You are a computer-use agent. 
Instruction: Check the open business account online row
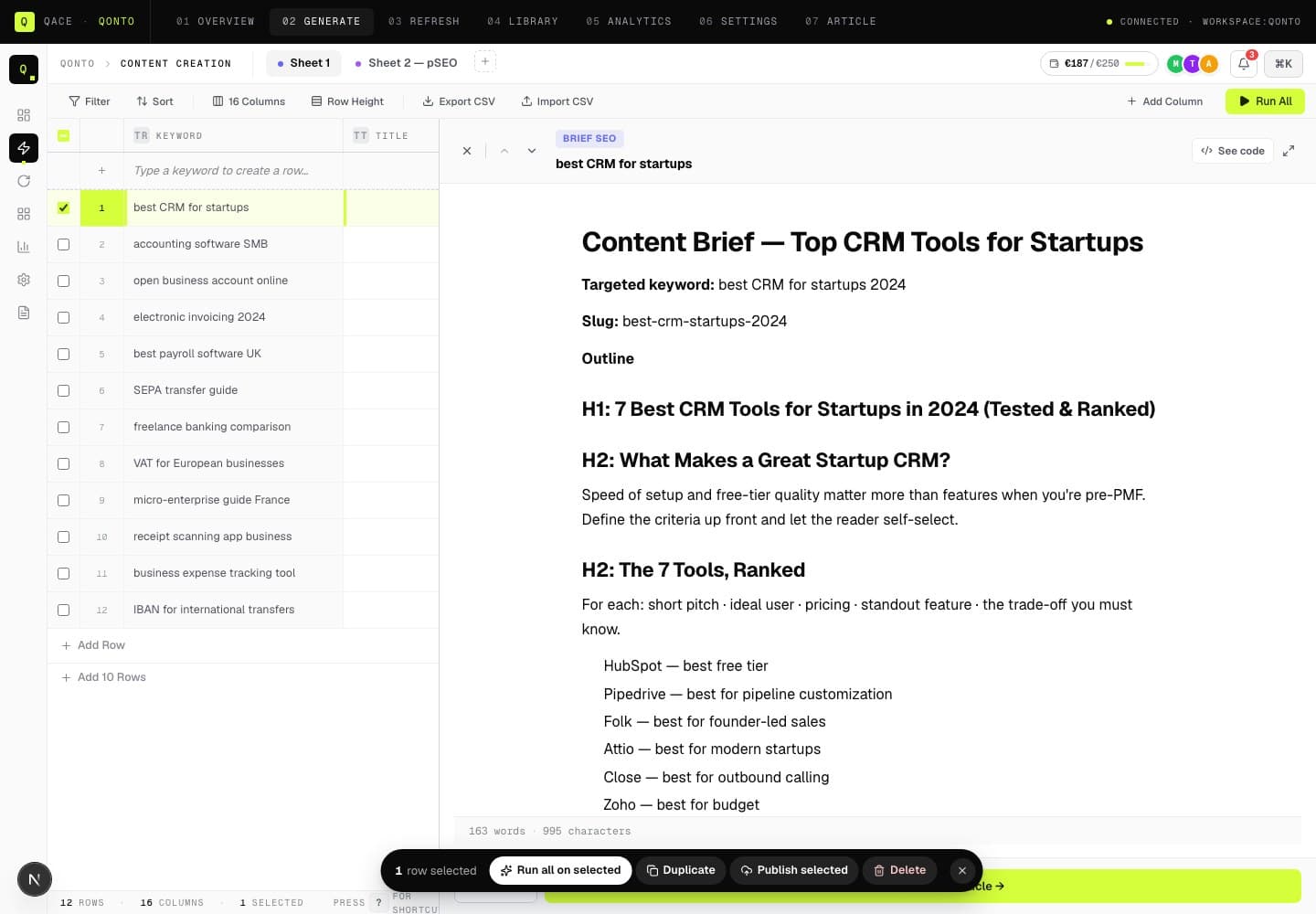click(x=63, y=281)
